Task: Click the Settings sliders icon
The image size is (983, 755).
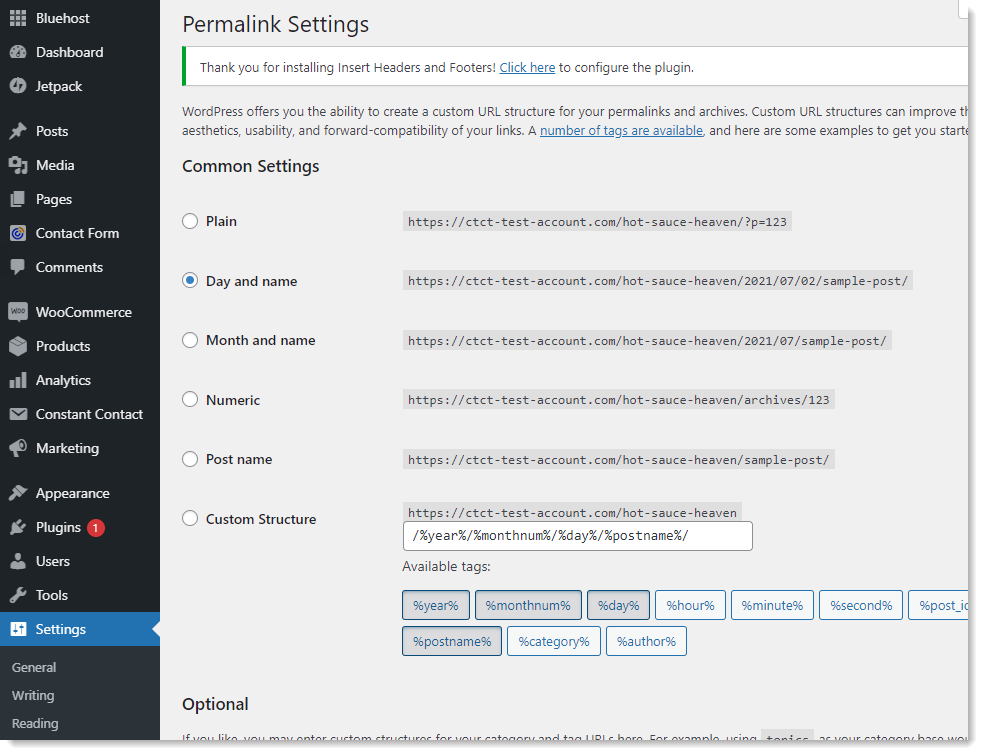Action: pyautogui.click(x=18, y=629)
